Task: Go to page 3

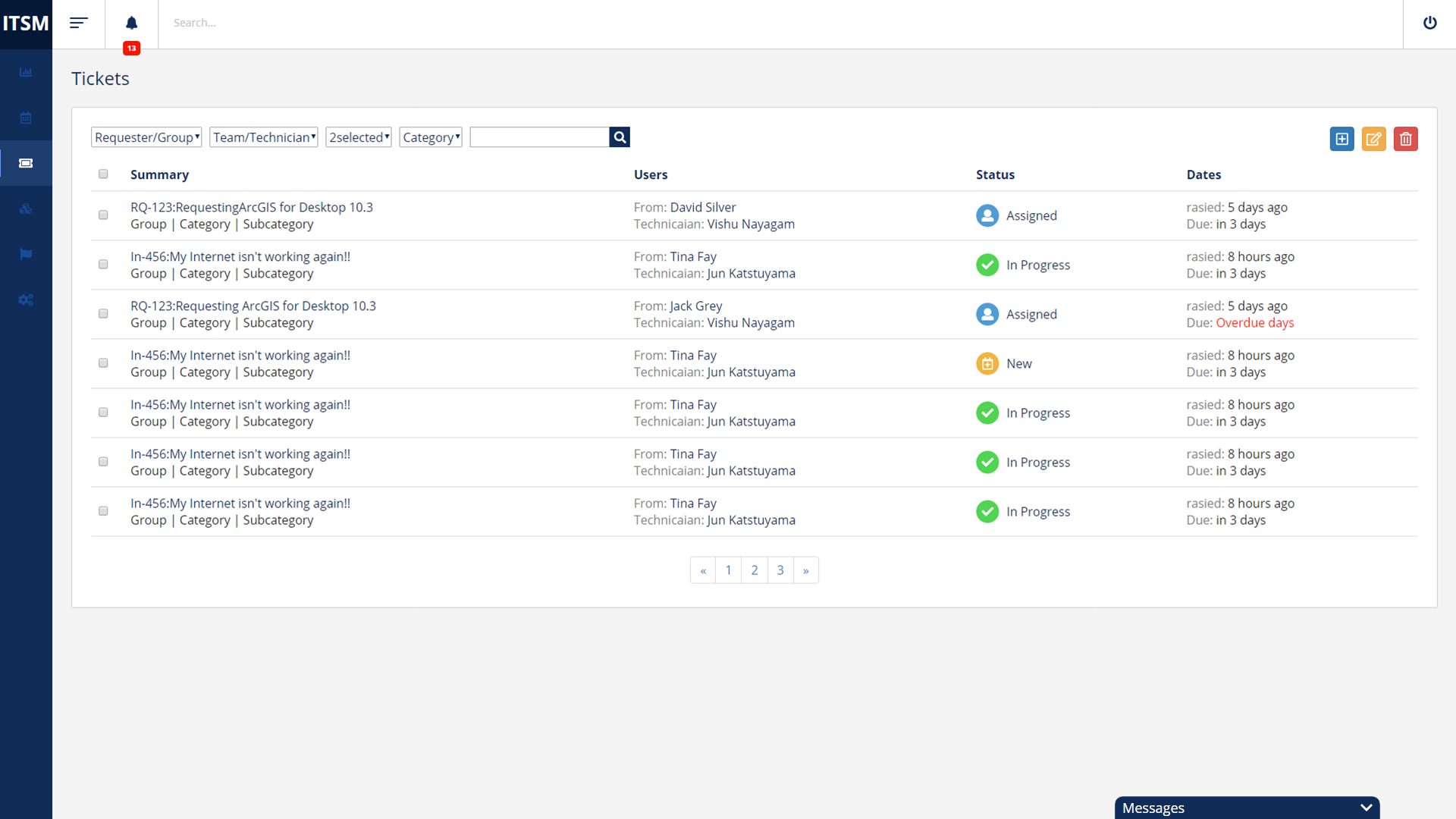Action: 780,570
